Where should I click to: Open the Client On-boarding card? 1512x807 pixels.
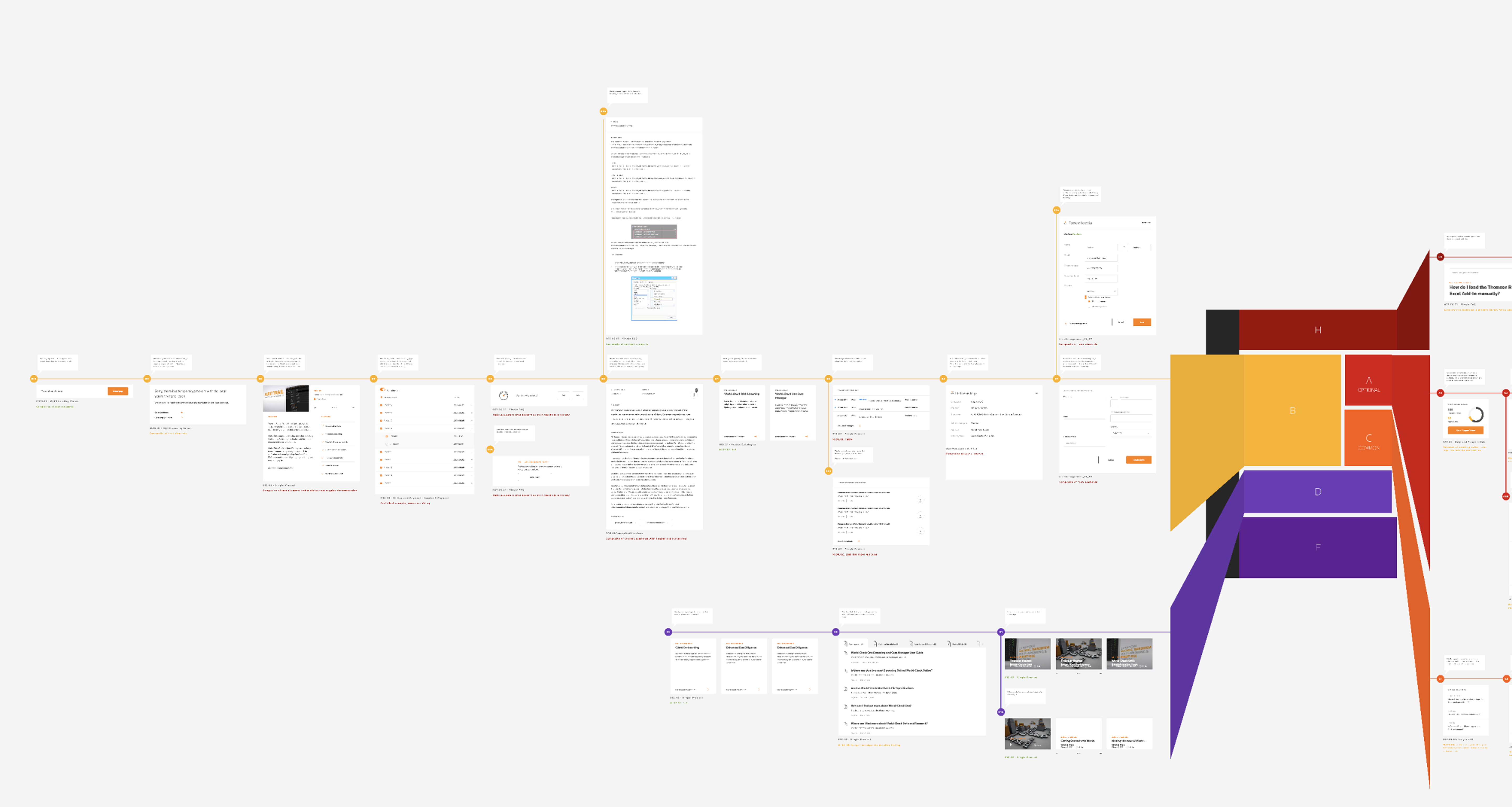693,666
